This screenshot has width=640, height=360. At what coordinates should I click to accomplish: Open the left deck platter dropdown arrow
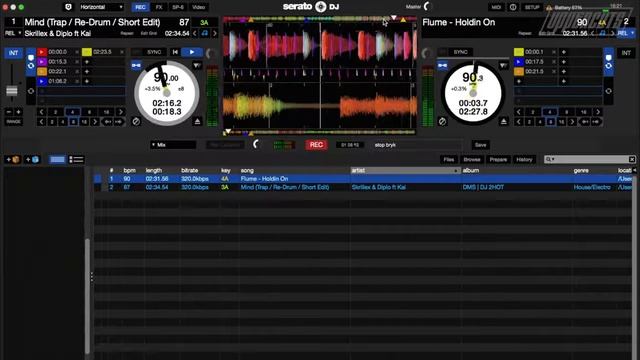click(x=197, y=65)
